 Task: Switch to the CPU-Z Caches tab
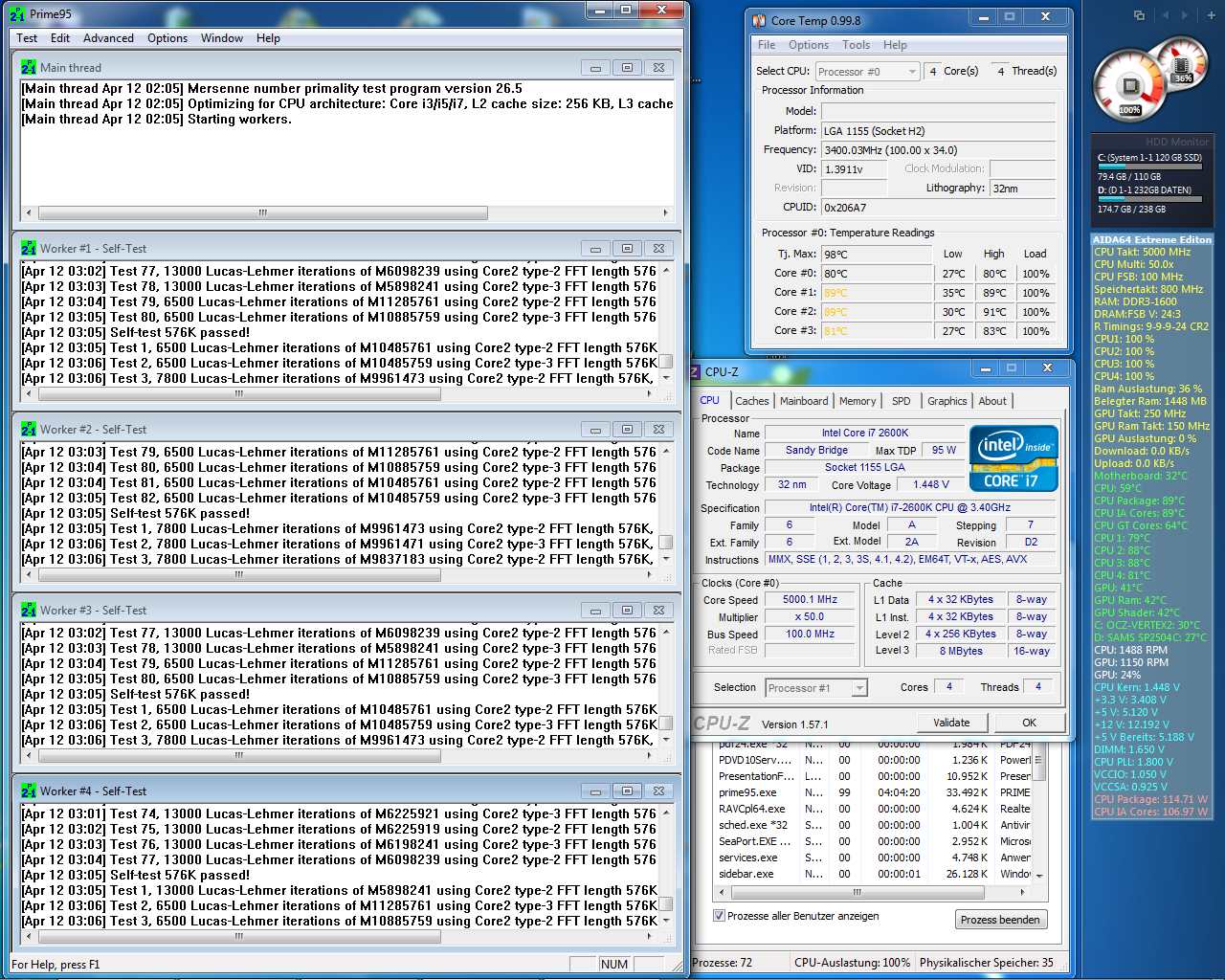(752, 401)
